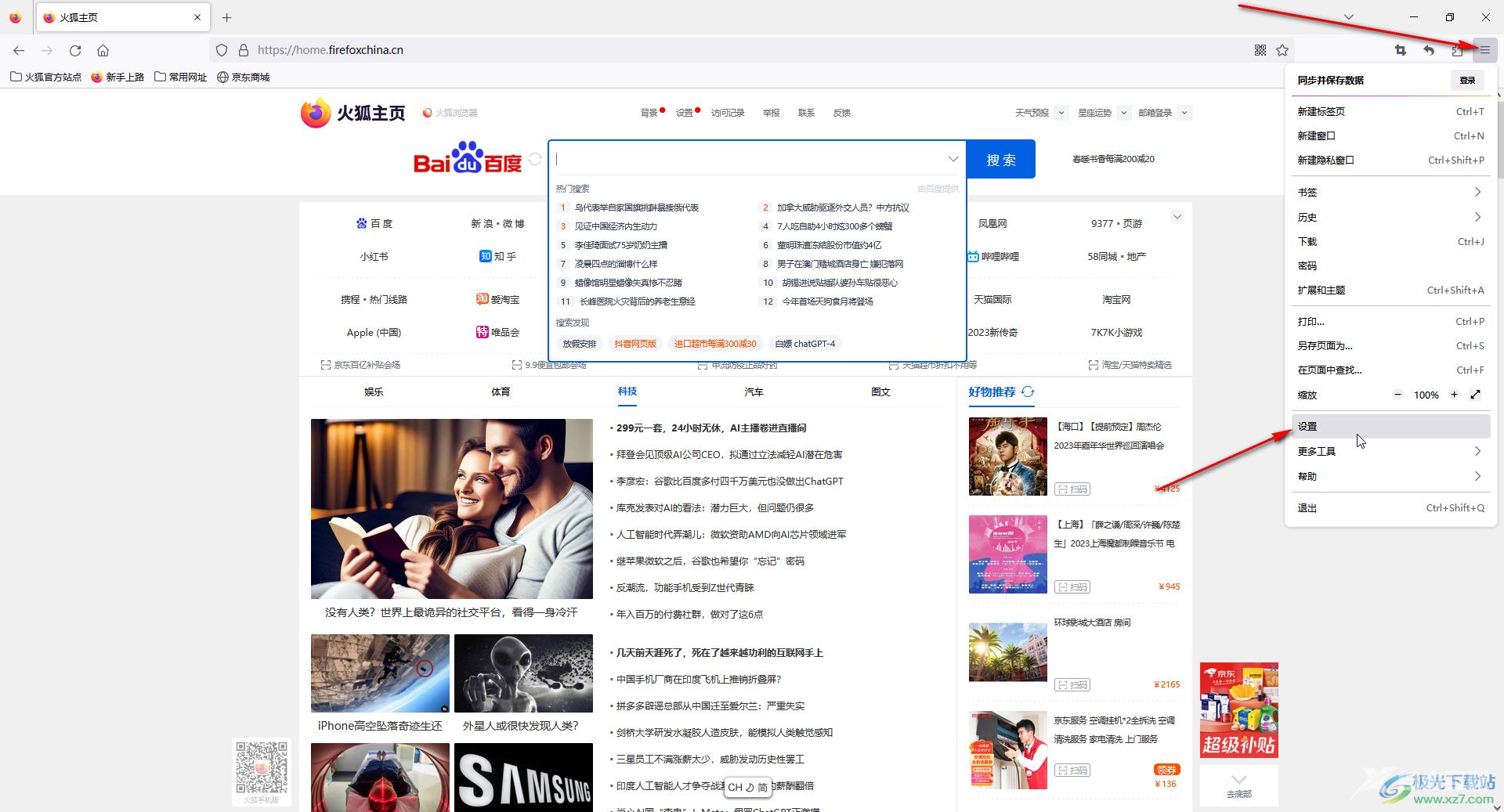Image resolution: width=1504 pixels, height=812 pixels.
Task: Expand the 帮助 submenu
Action: tap(1390, 476)
